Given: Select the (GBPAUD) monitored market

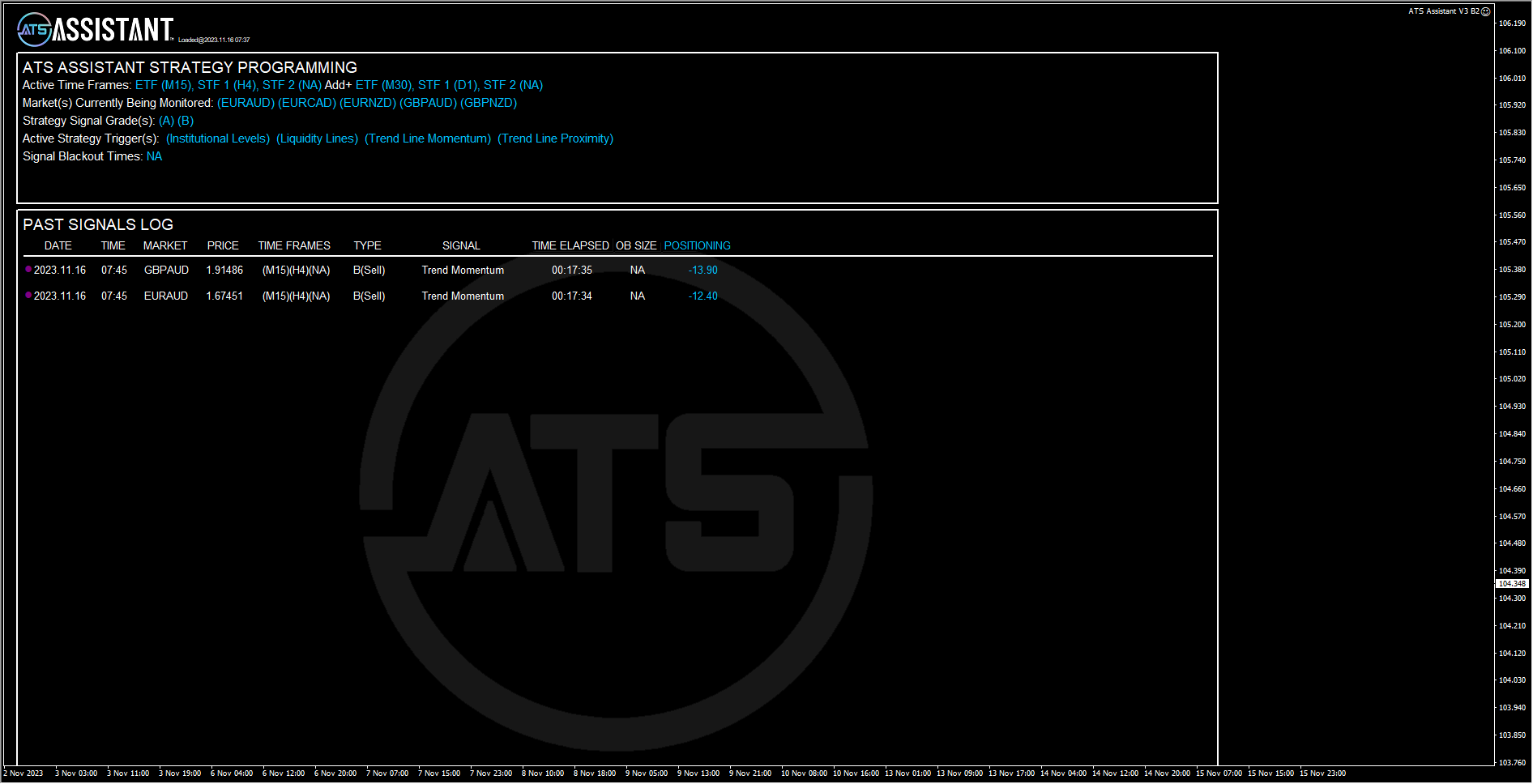Looking at the screenshot, I should (429, 103).
